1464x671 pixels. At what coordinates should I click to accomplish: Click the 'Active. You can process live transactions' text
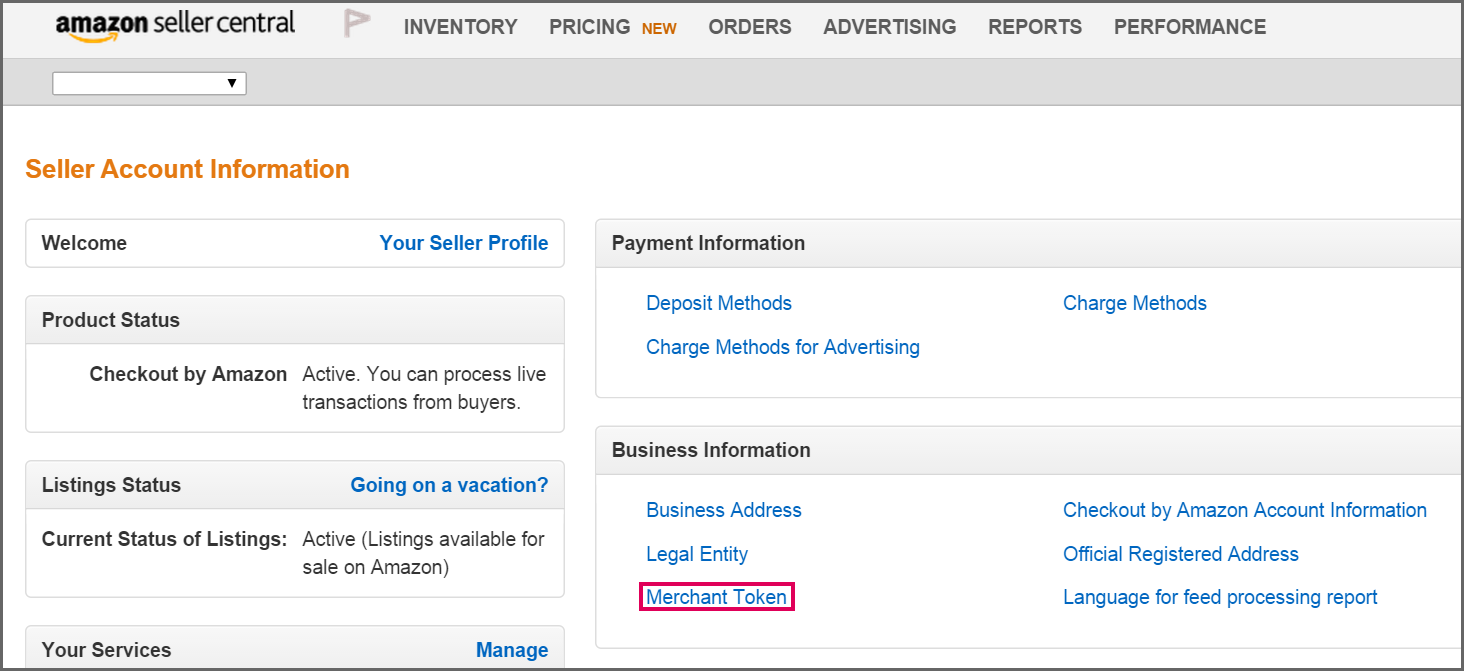click(x=424, y=388)
